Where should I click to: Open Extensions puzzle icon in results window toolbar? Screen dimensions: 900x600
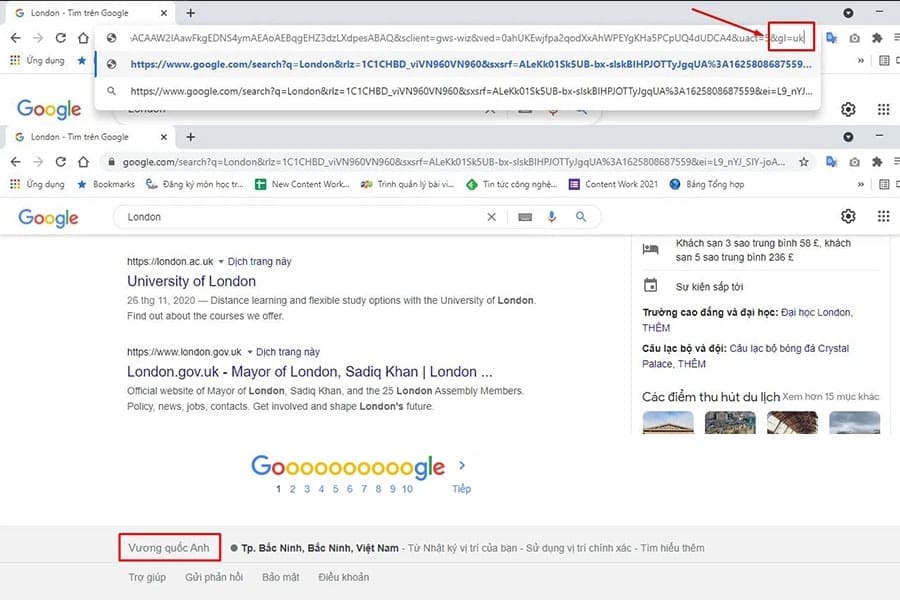[x=876, y=162]
